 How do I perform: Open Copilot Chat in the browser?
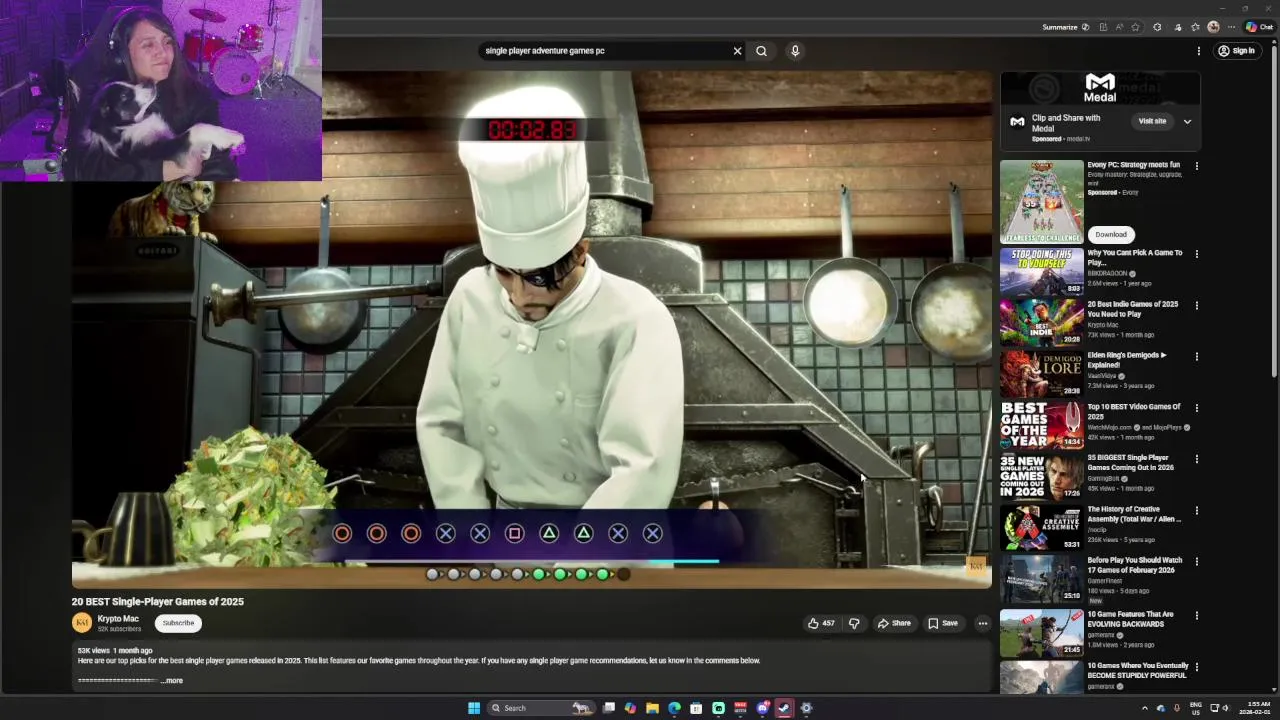pyautogui.click(x=1259, y=27)
